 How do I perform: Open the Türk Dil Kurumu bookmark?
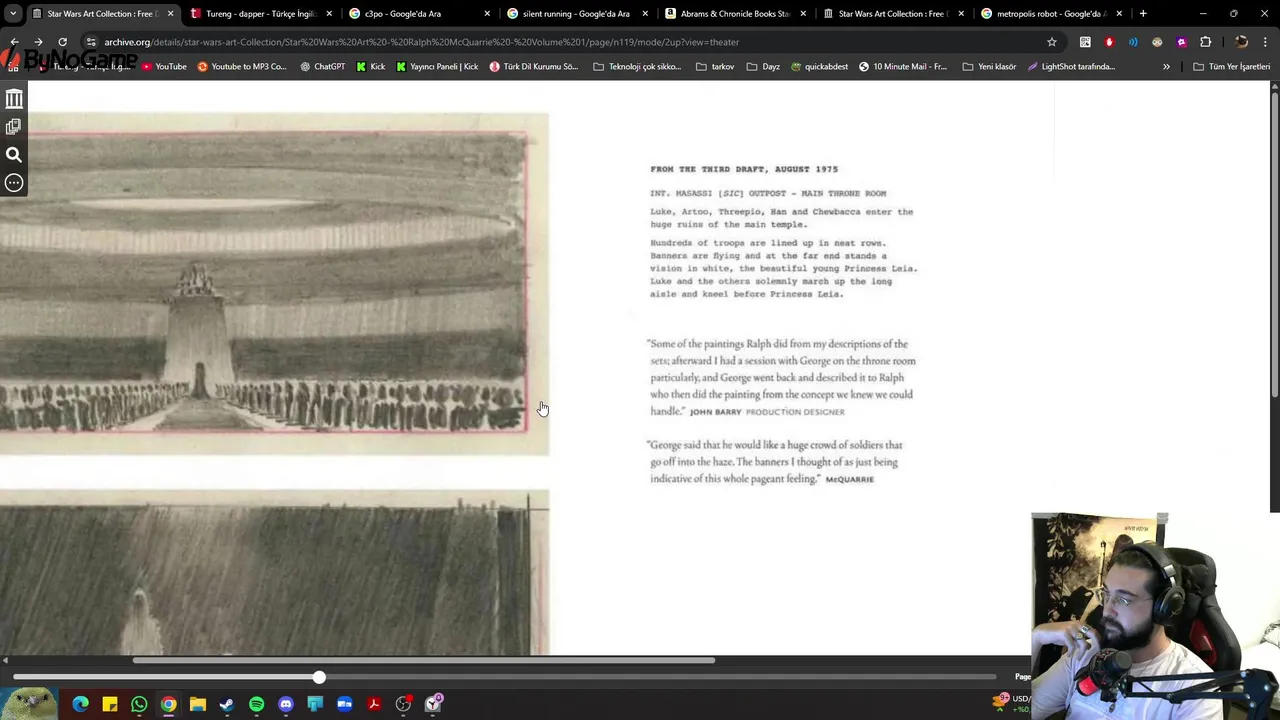[534, 67]
